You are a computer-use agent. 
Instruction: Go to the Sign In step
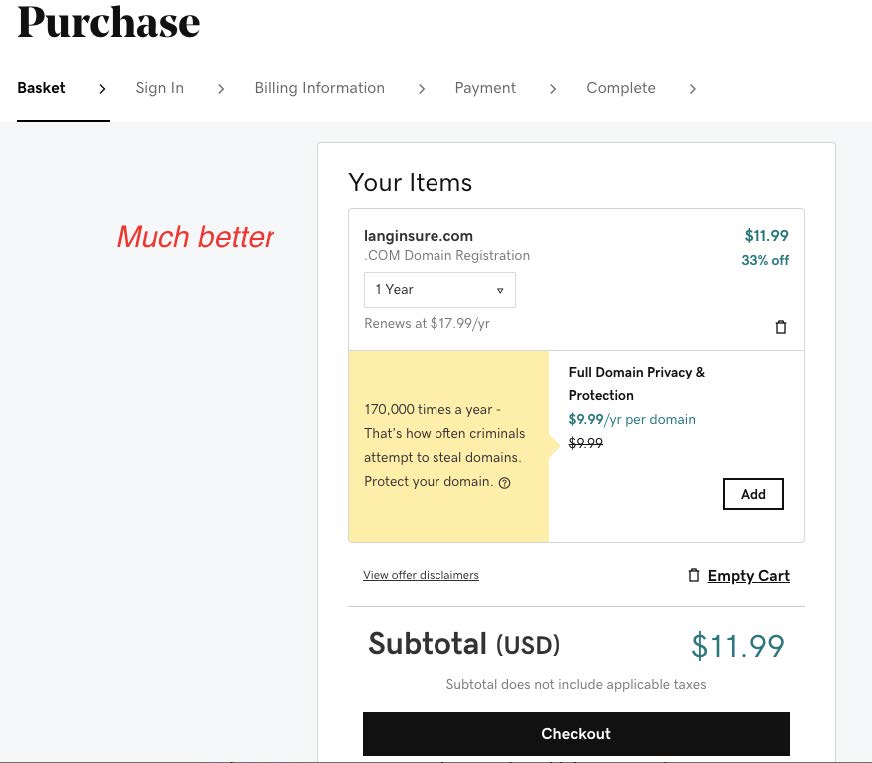[160, 88]
